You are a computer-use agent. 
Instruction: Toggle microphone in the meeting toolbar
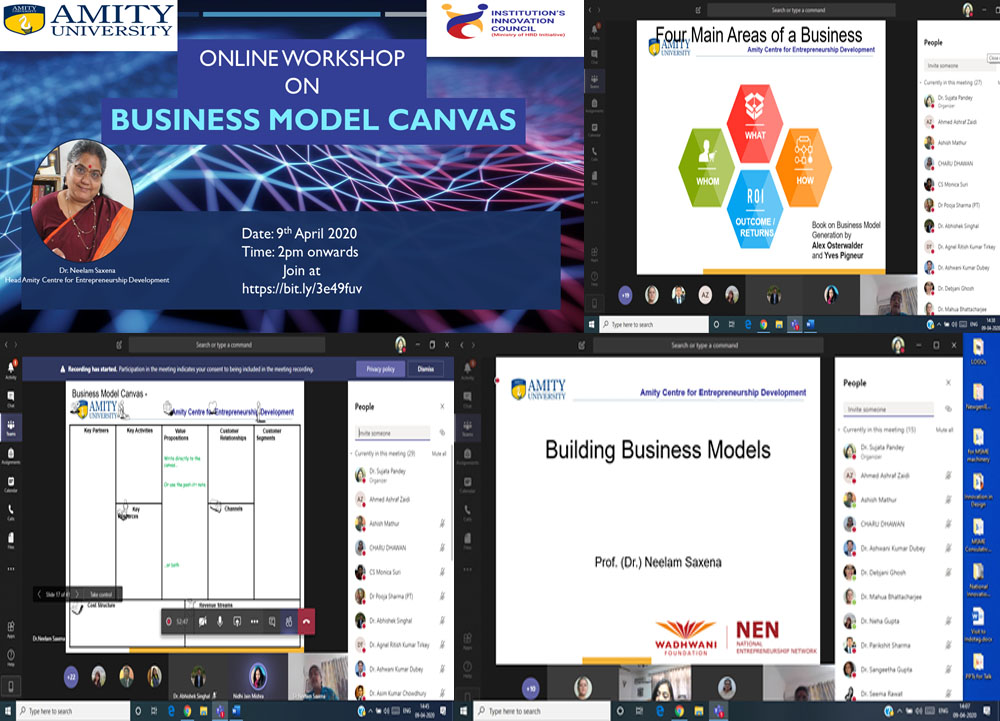coord(220,622)
